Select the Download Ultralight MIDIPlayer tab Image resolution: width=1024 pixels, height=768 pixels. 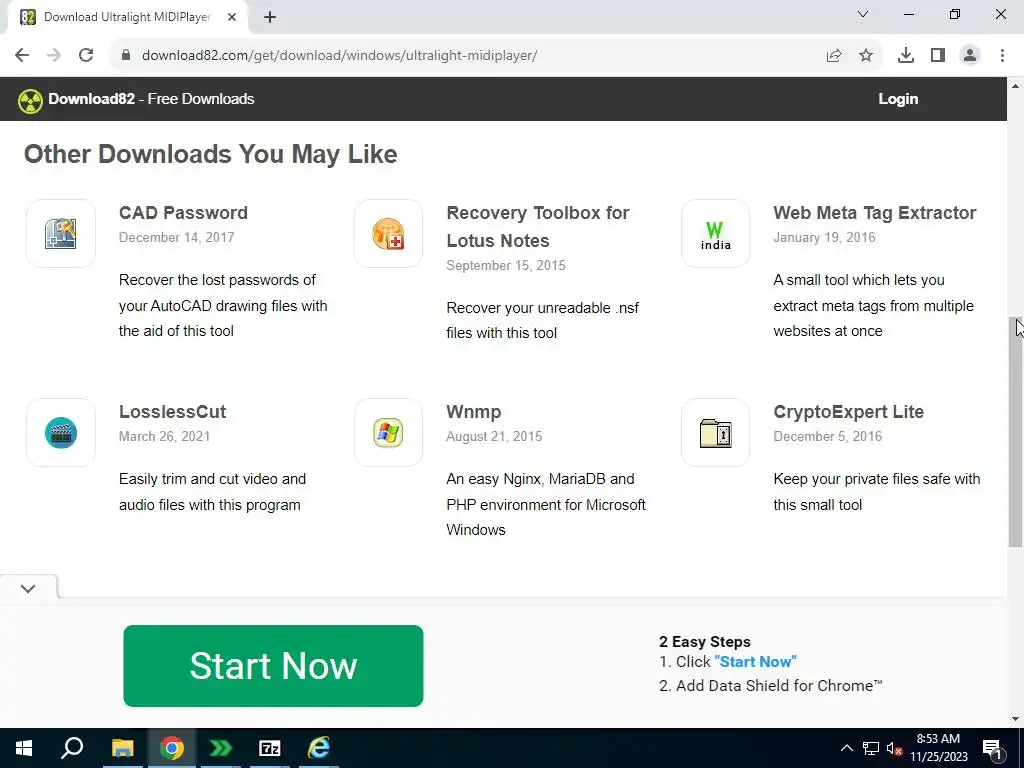127,18
